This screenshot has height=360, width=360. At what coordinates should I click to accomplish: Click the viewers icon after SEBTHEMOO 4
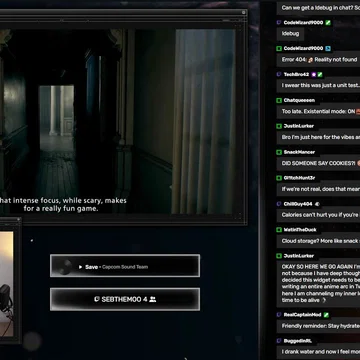point(153,299)
